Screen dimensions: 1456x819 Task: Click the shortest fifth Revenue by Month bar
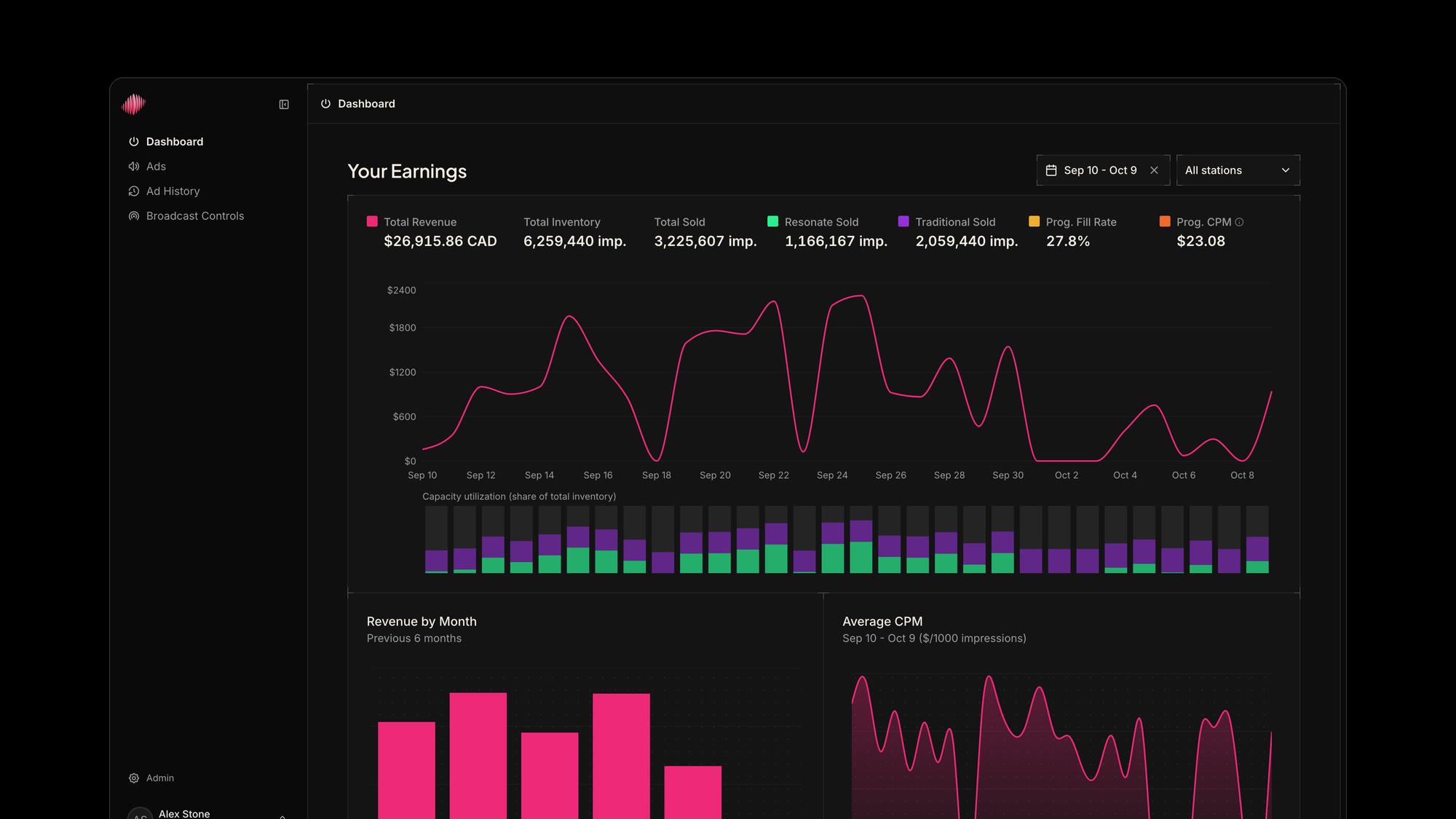tap(693, 792)
